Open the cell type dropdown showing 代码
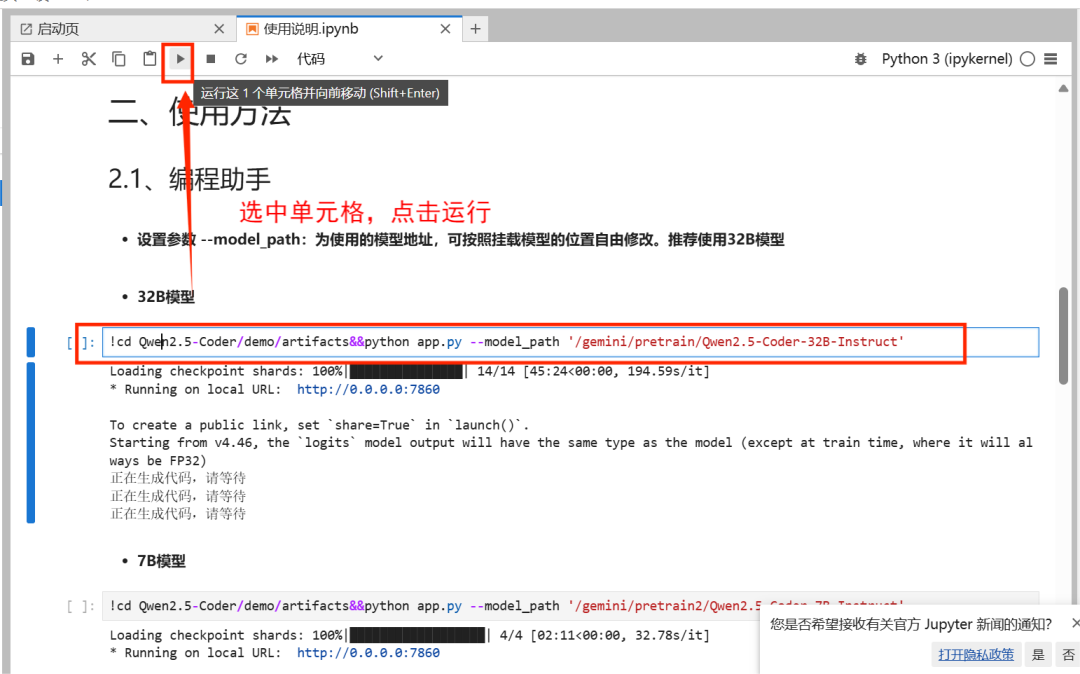1080x674 pixels. pos(340,59)
